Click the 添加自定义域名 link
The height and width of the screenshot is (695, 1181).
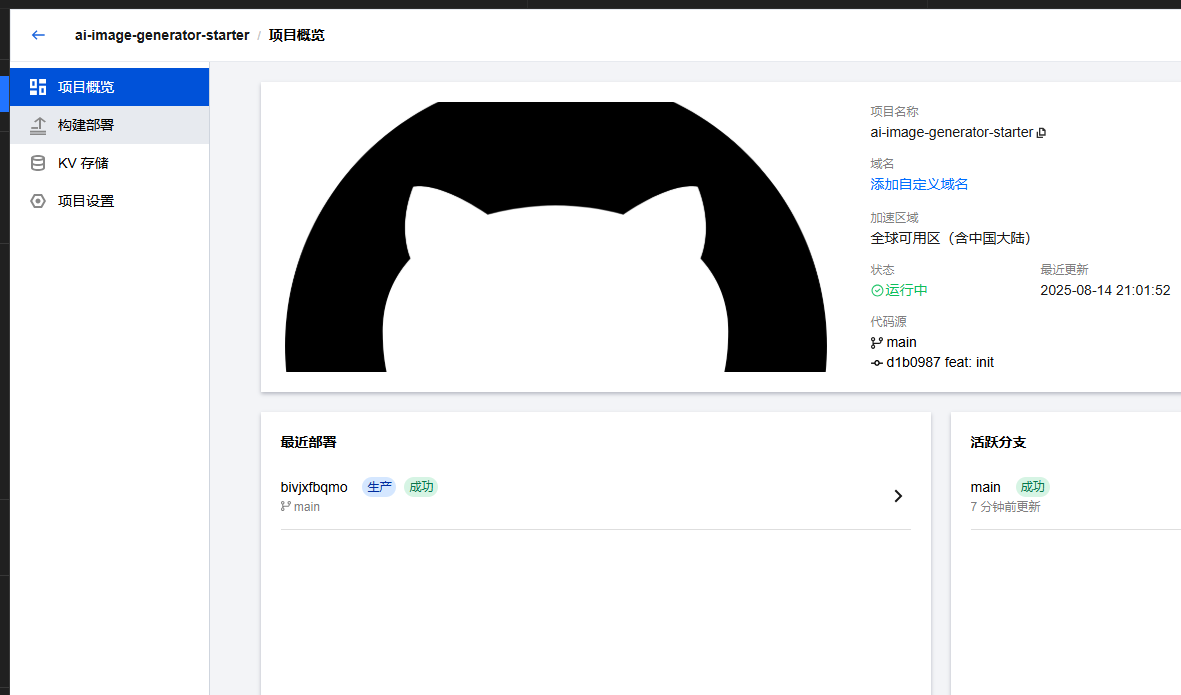point(919,184)
